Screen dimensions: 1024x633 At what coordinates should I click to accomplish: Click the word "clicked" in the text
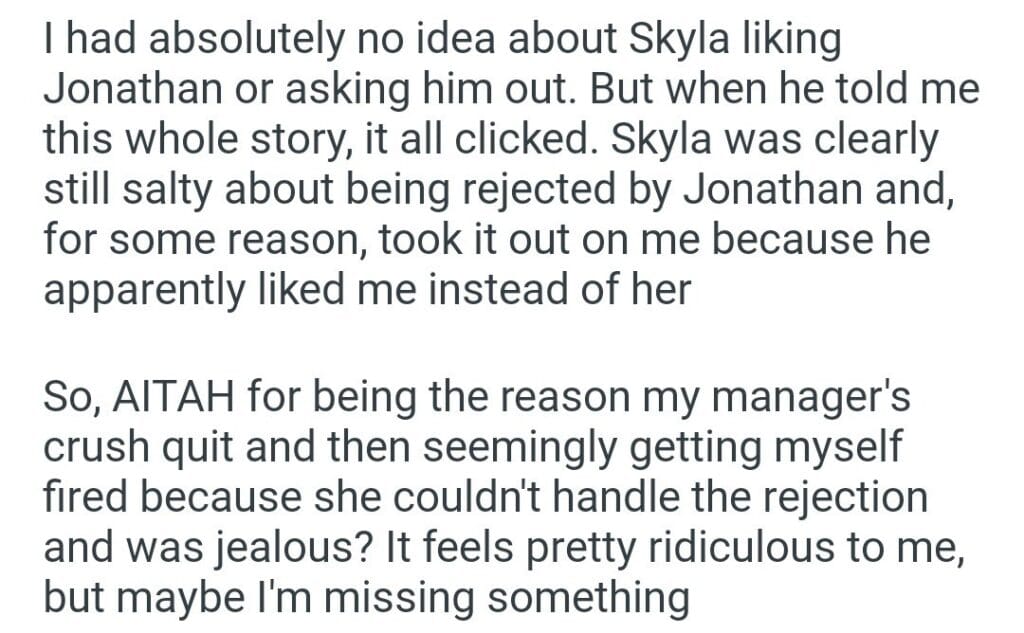pyautogui.click(x=512, y=141)
